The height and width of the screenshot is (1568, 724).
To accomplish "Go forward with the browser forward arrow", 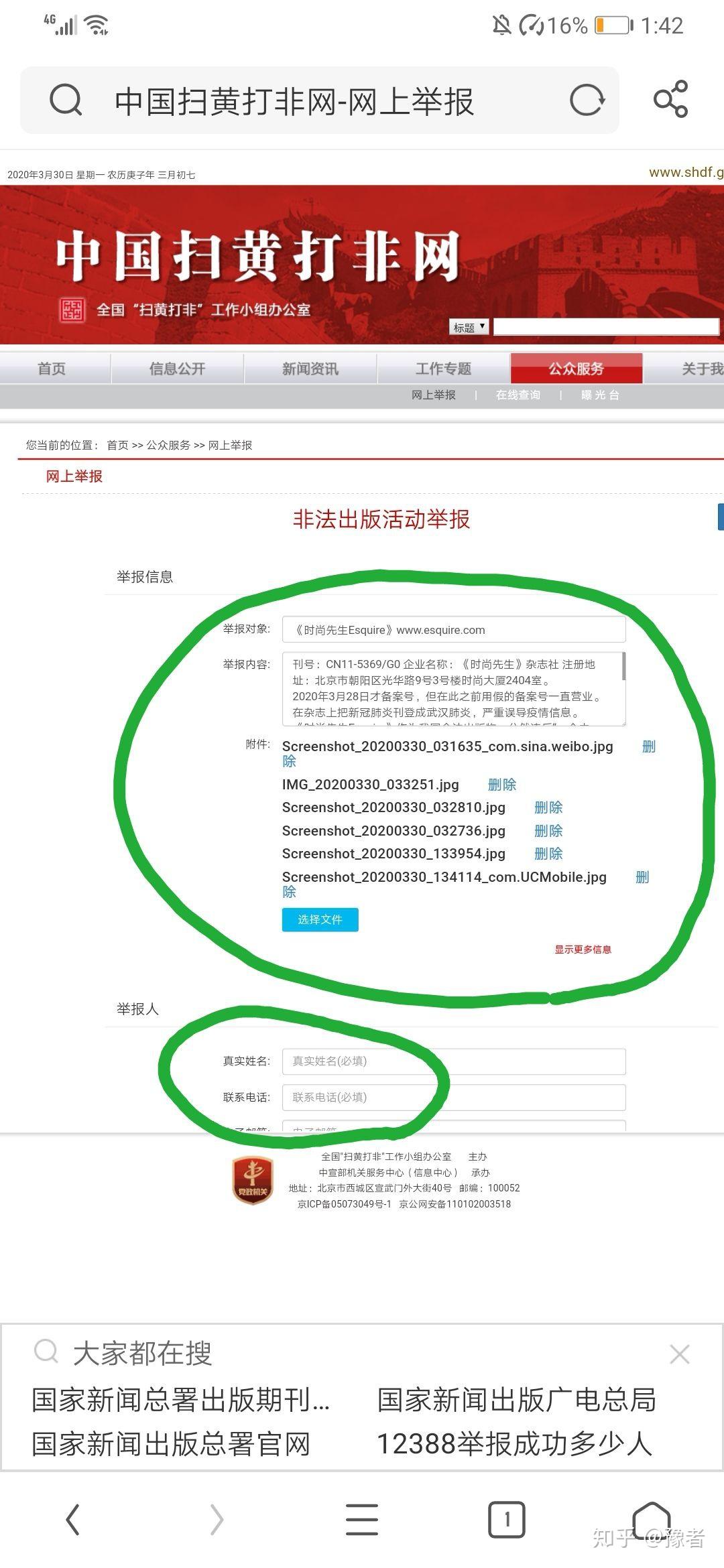I will 217,1518.
